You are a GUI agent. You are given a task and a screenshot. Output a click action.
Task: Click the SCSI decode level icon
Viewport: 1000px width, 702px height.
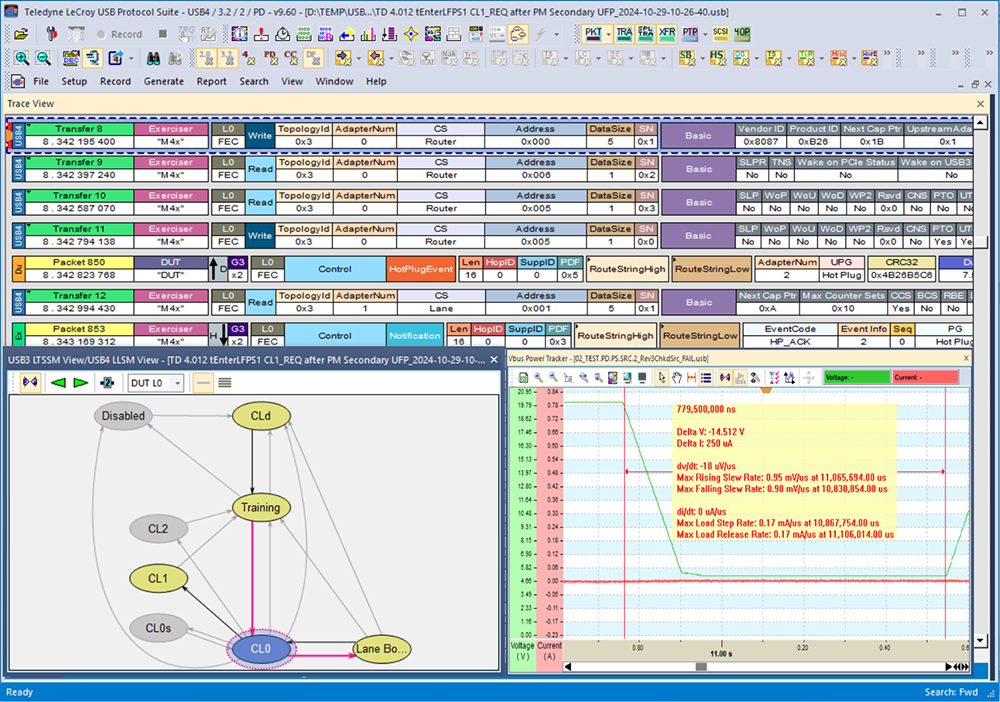(720, 33)
